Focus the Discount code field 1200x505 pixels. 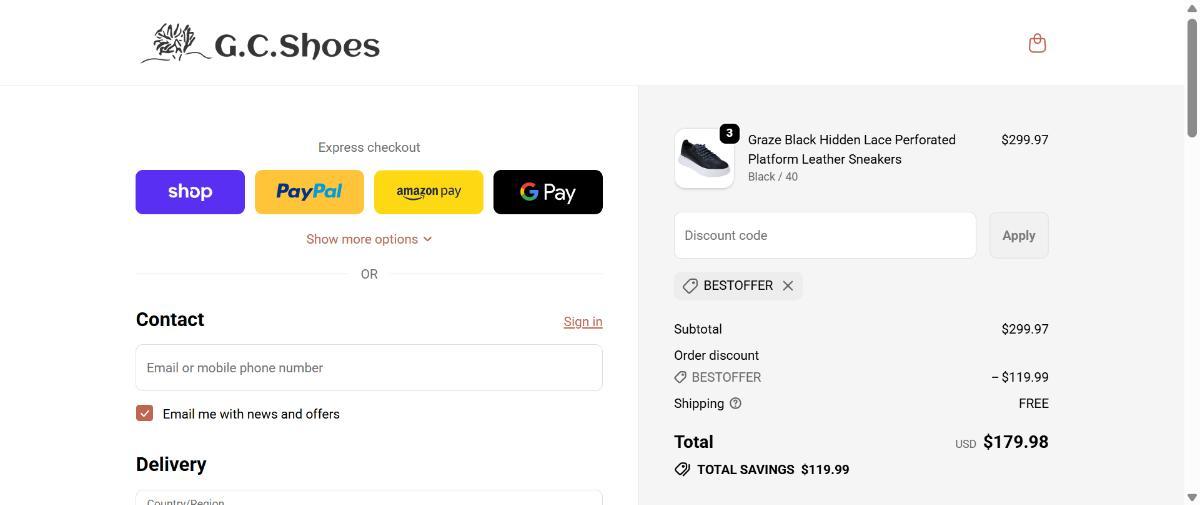tap(825, 235)
